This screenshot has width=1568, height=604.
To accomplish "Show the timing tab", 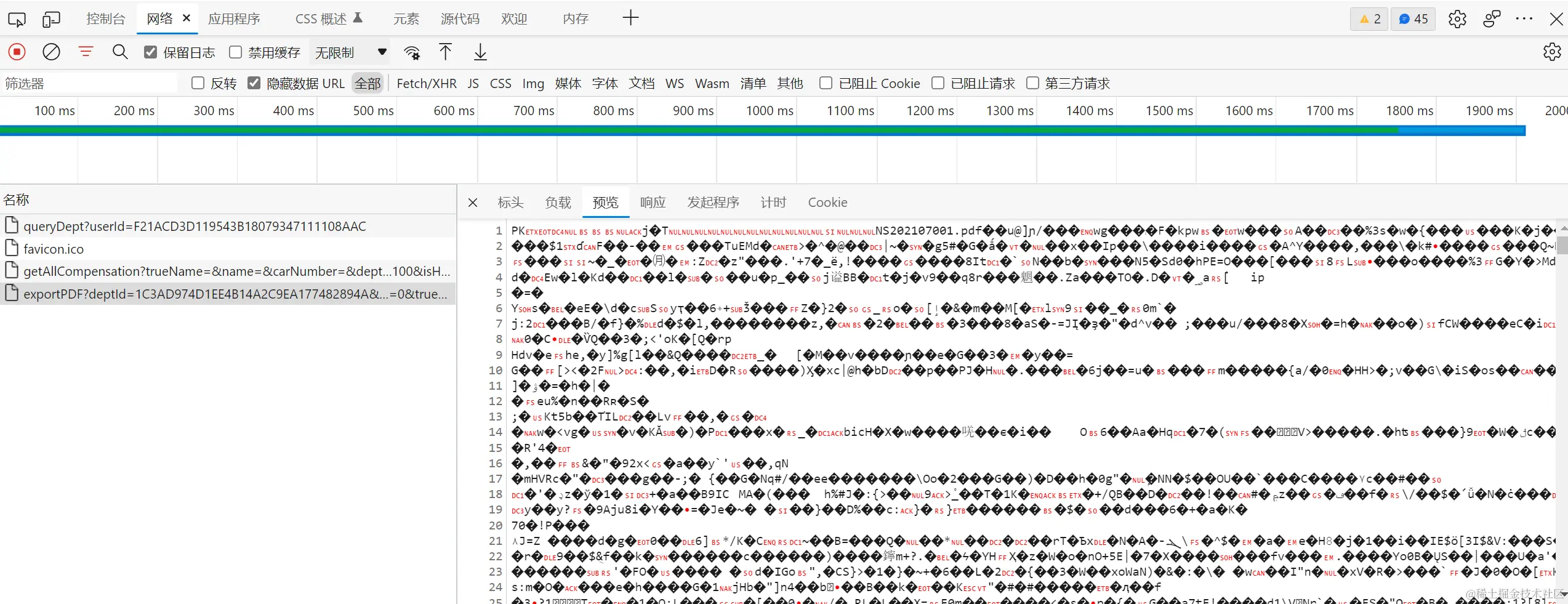I will 773,203.
